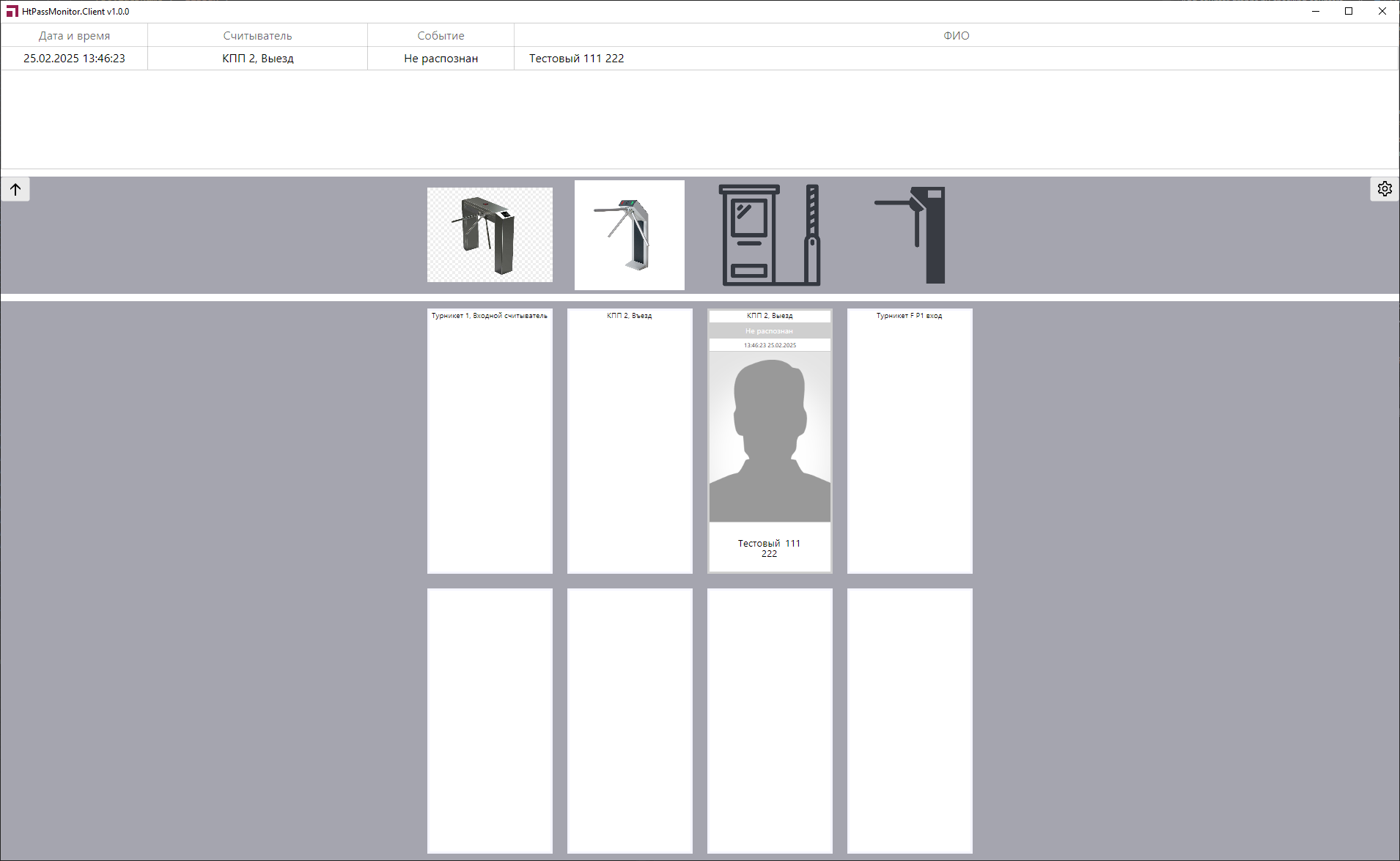Image resolution: width=1400 pixels, height=861 pixels.
Task: Select the steel tripod turnstile image
Action: pyautogui.click(x=490, y=234)
